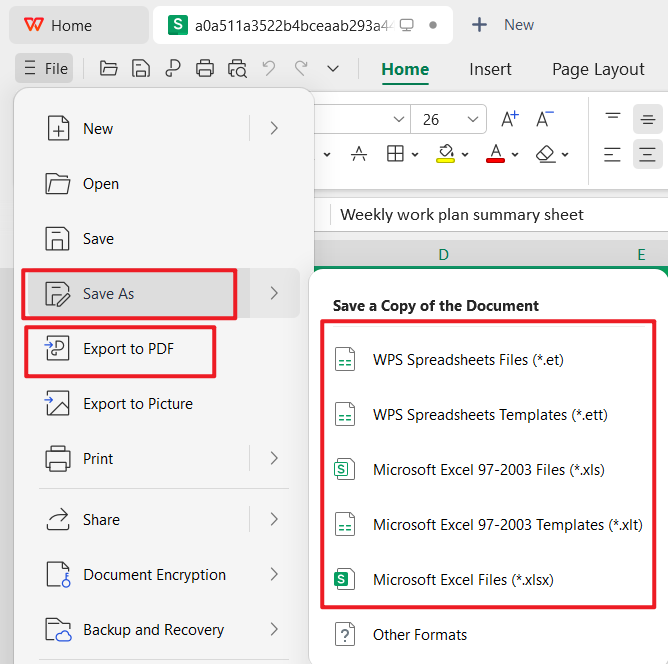Expand the fill color dropdown arrow
668x664 pixels.
pos(465,155)
